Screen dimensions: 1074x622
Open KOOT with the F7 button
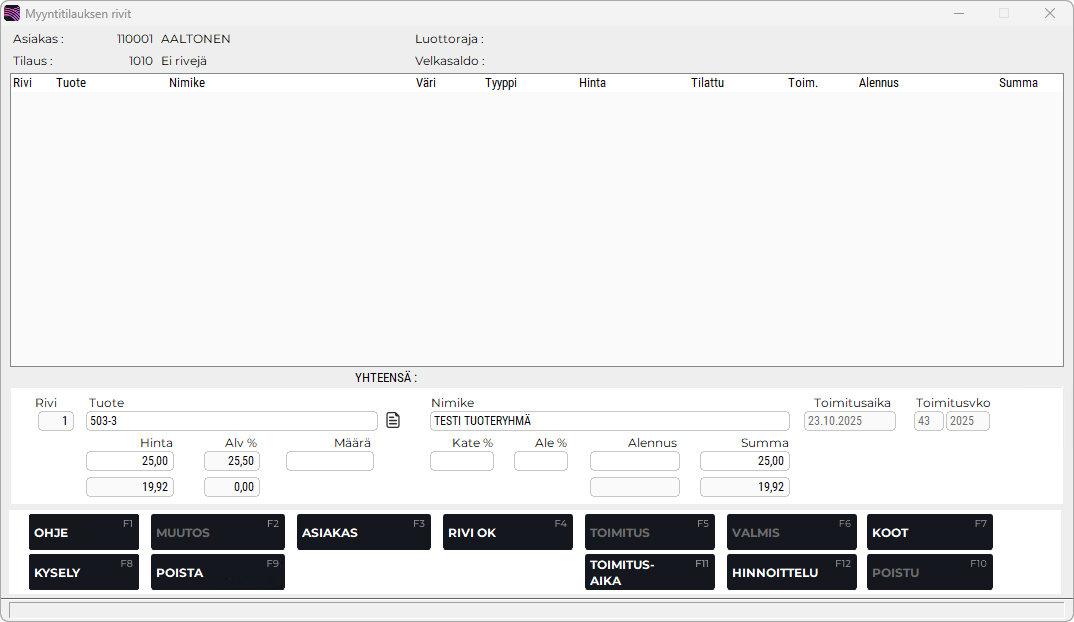(929, 532)
